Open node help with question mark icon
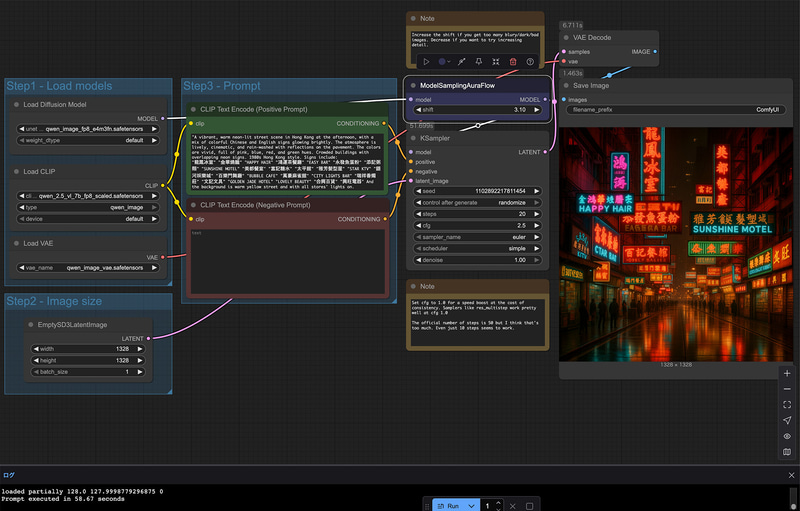The width and height of the screenshot is (800, 511). (x=530, y=62)
